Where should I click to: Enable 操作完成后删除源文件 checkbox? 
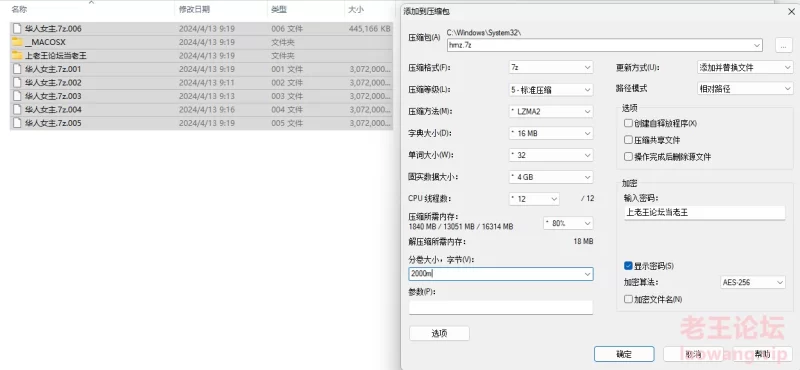(628, 157)
